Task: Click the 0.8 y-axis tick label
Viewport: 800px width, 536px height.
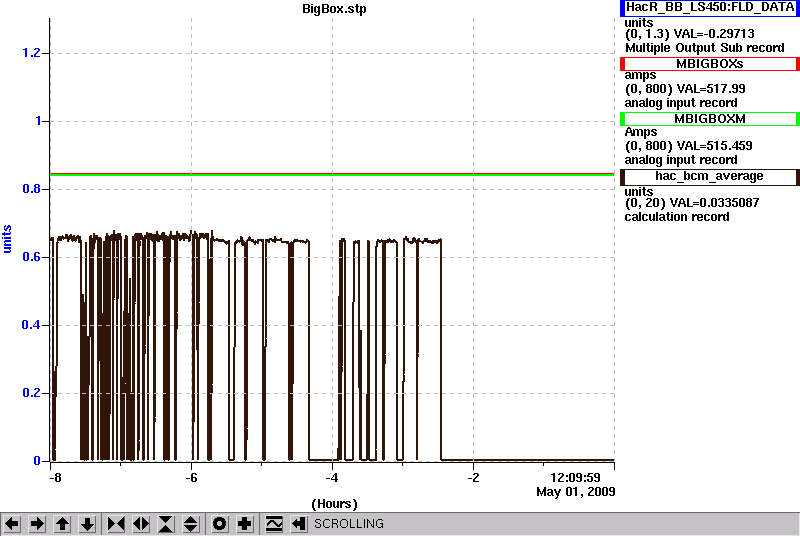Action: coord(31,189)
